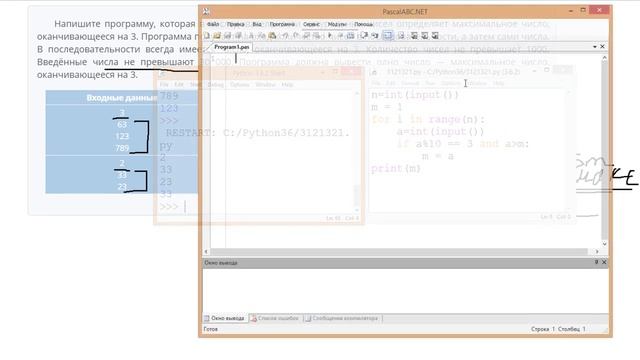Close the Program1.pas tab with X
640x360 pixels.
click(x=602, y=47)
